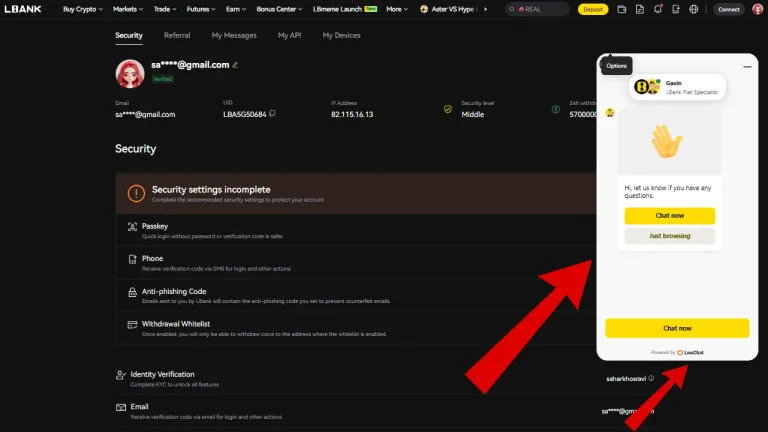Screen dimensions: 768x432
Task: Click the Phone row icon
Action: [132, 259]
